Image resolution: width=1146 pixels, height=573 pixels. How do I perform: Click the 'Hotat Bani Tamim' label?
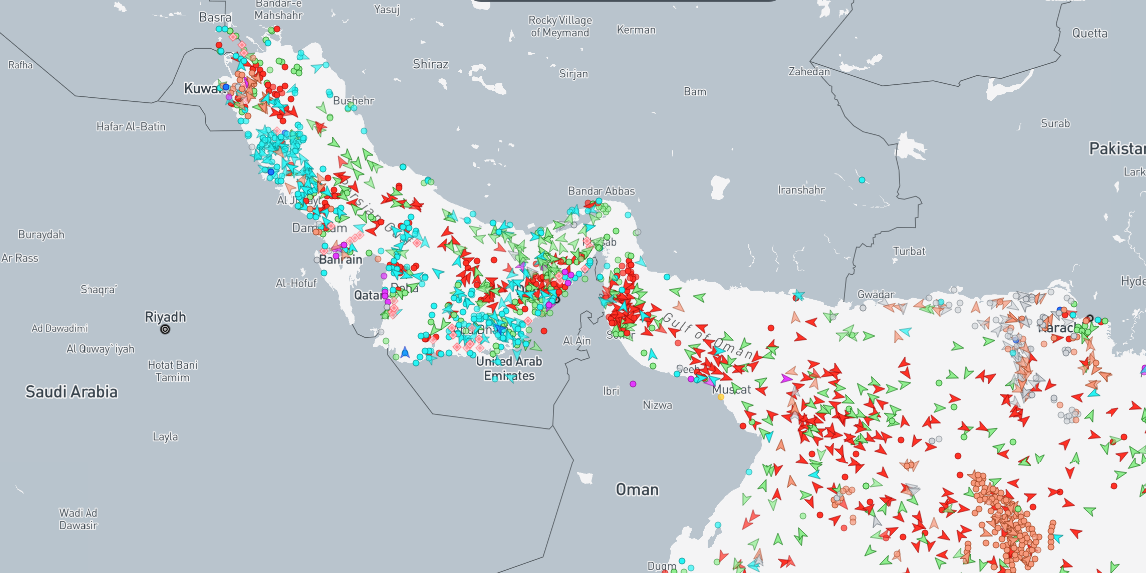[172, 371]
